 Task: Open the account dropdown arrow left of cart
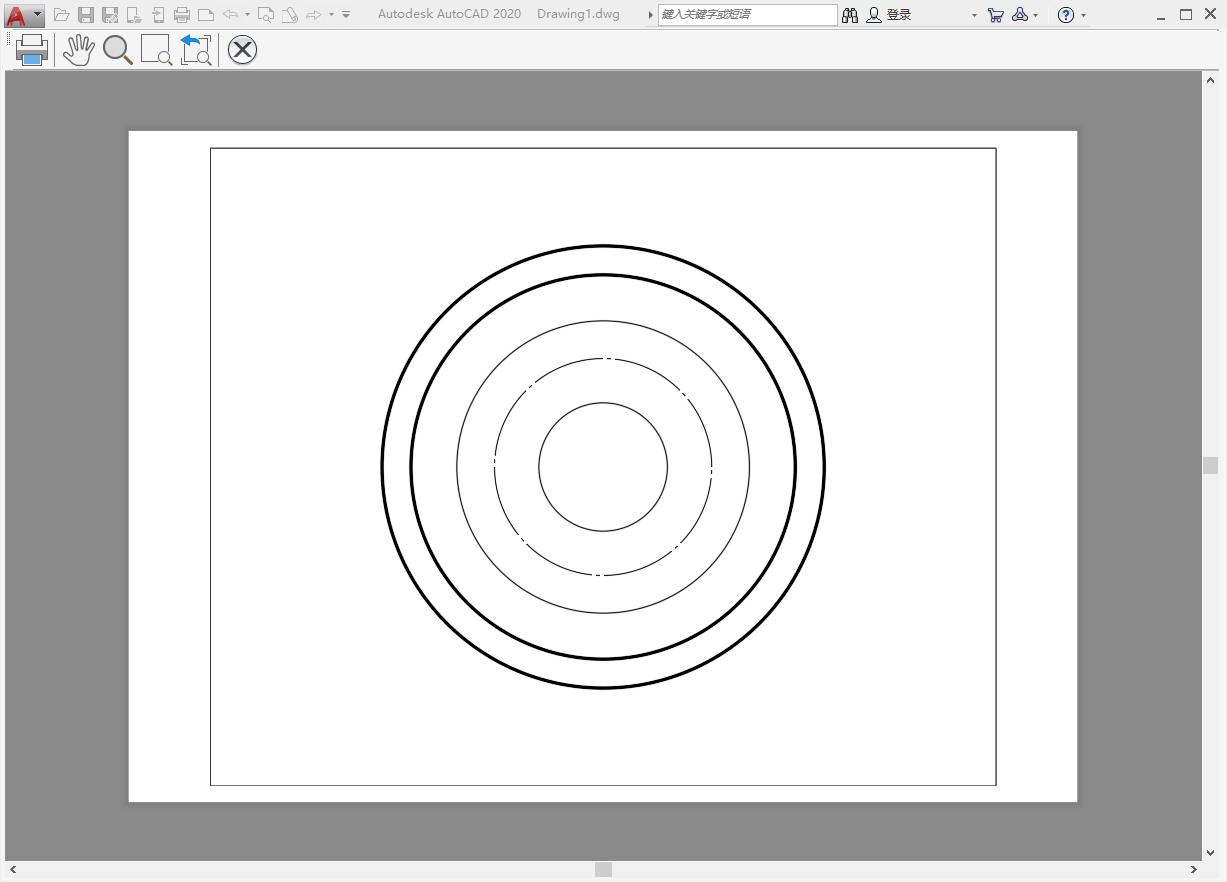(974, 16)
